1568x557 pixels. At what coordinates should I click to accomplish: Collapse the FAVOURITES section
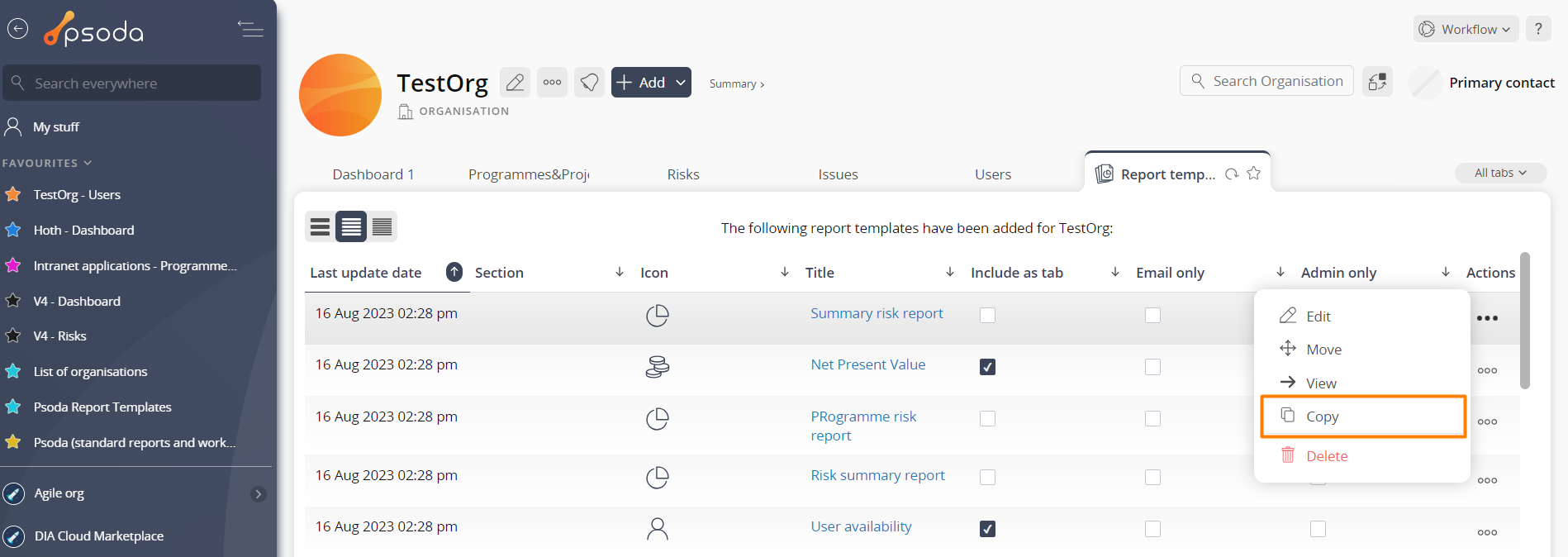(x=47, y=163)
